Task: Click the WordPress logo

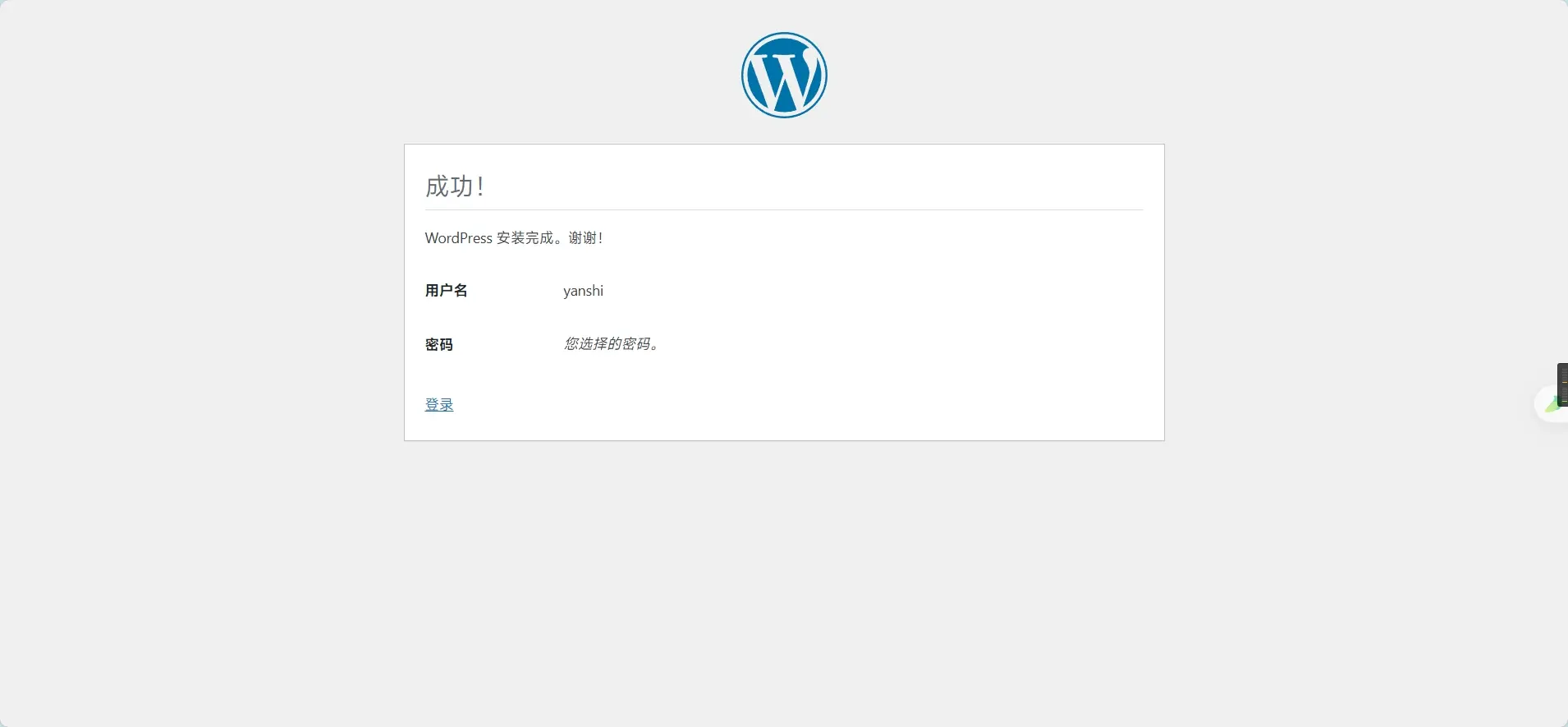Action: (784, 75)
